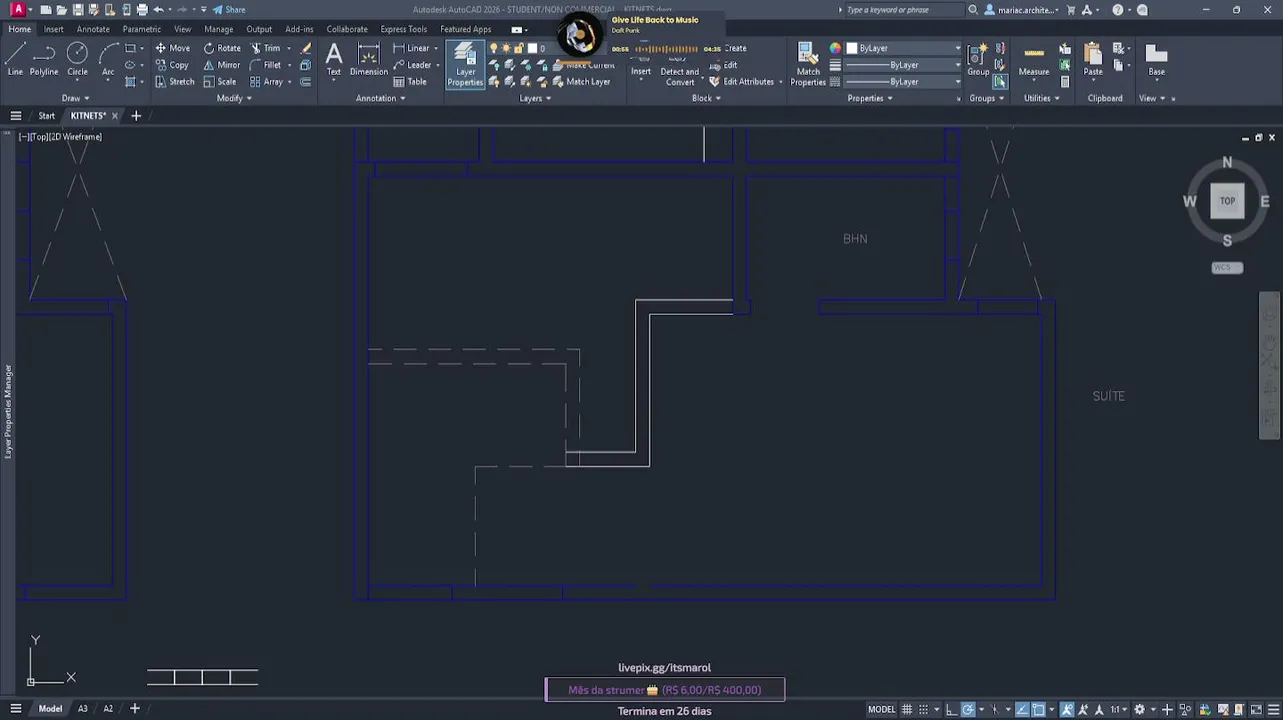Expand the Layers panel dropdown
The width and height of the screenshot is (1283, 720).
click(535, 98)
